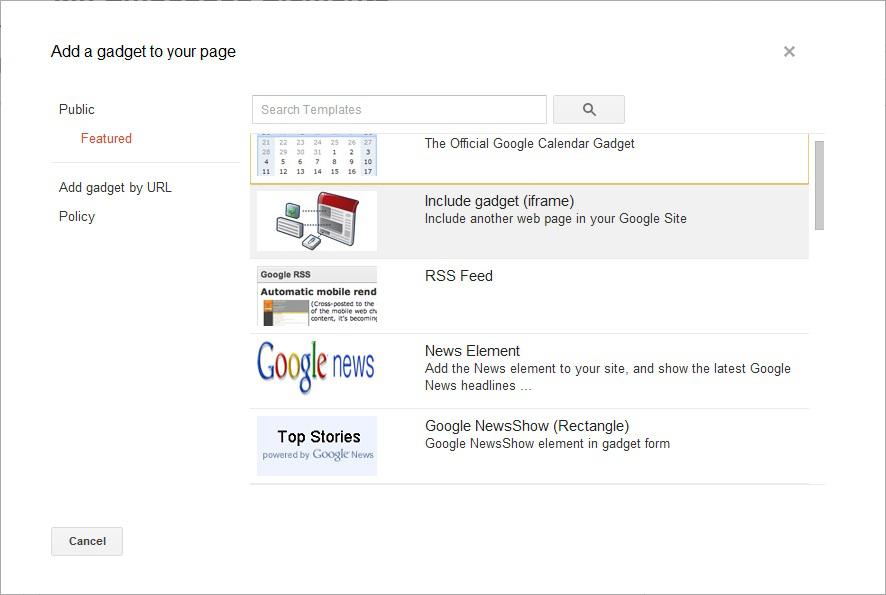
Task: Open the Policy section
Action: (x=77, y=216)
